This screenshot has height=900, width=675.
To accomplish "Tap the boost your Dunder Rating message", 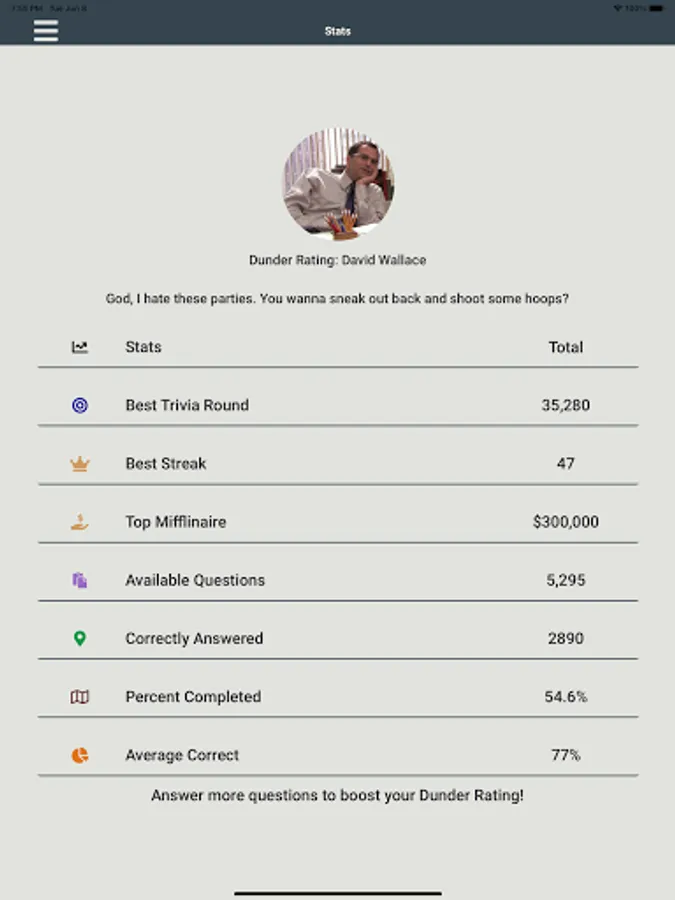I will point(338,796).
